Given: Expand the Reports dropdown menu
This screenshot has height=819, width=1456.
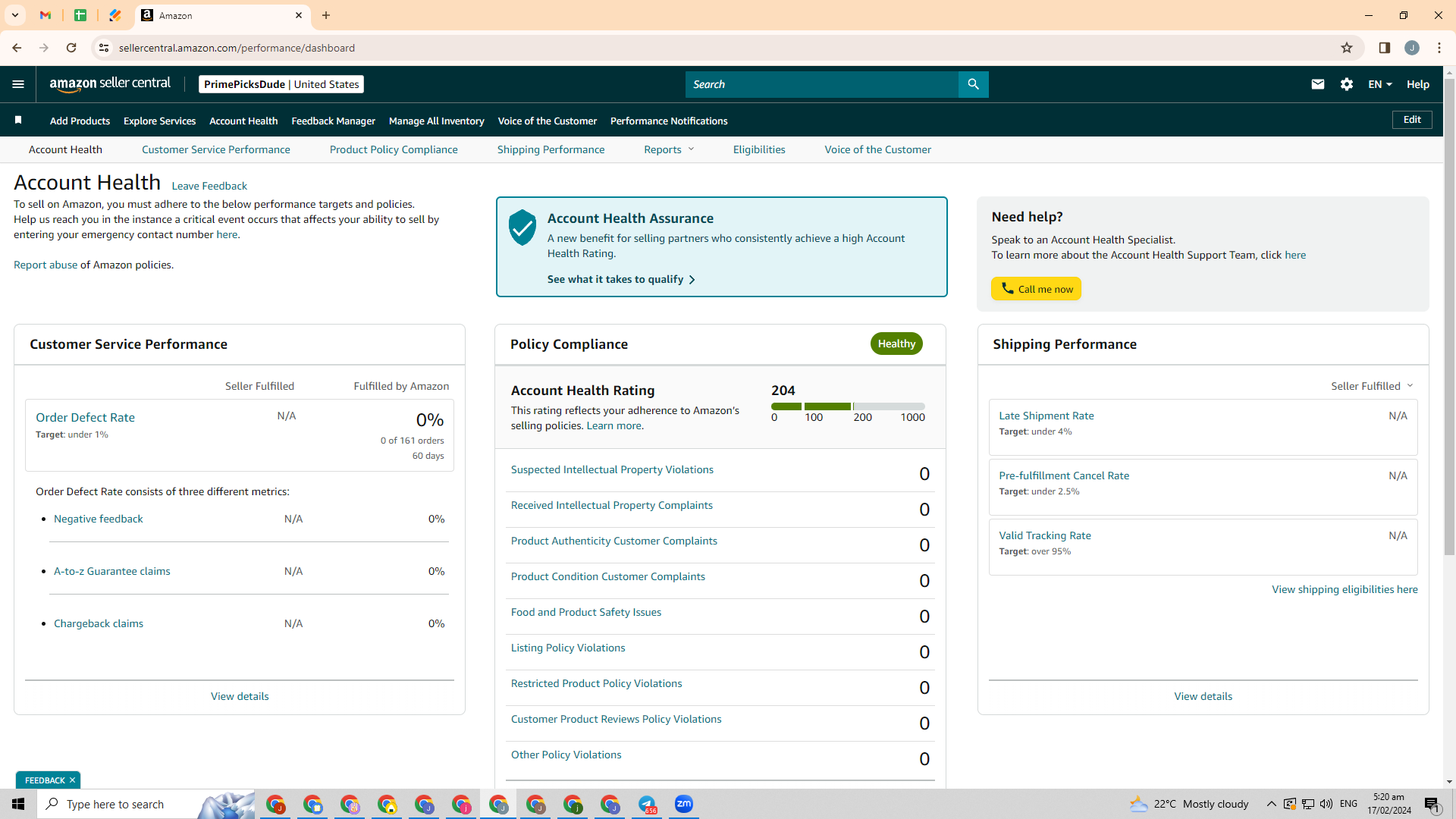Looking at the screenshot, I should click(x=669, y=149).
